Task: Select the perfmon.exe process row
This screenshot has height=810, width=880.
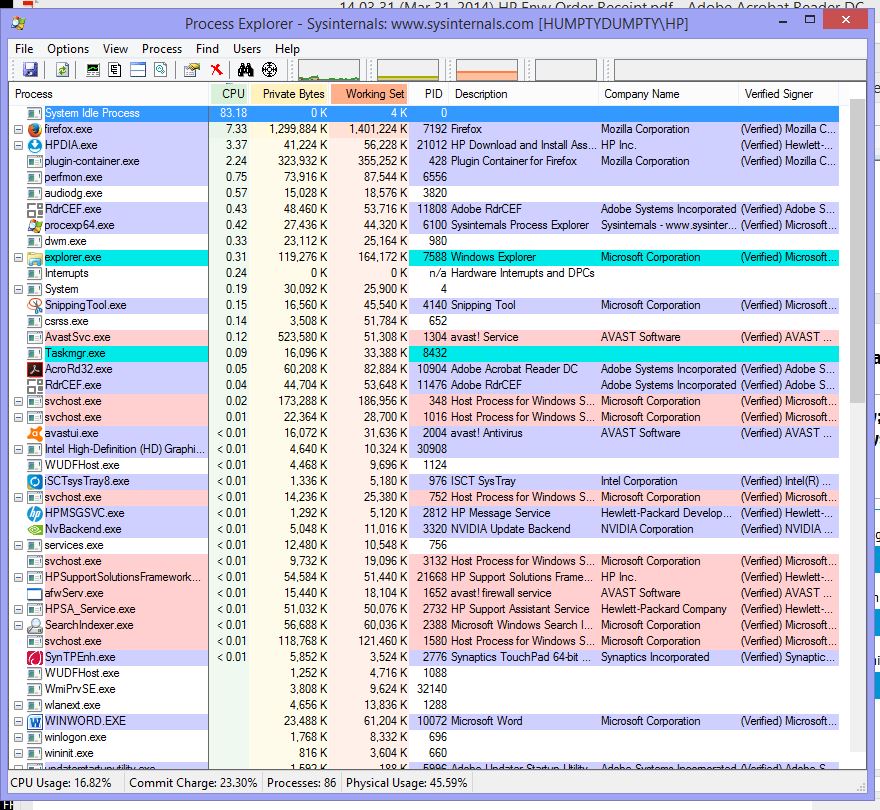Action: pos(425,177)
